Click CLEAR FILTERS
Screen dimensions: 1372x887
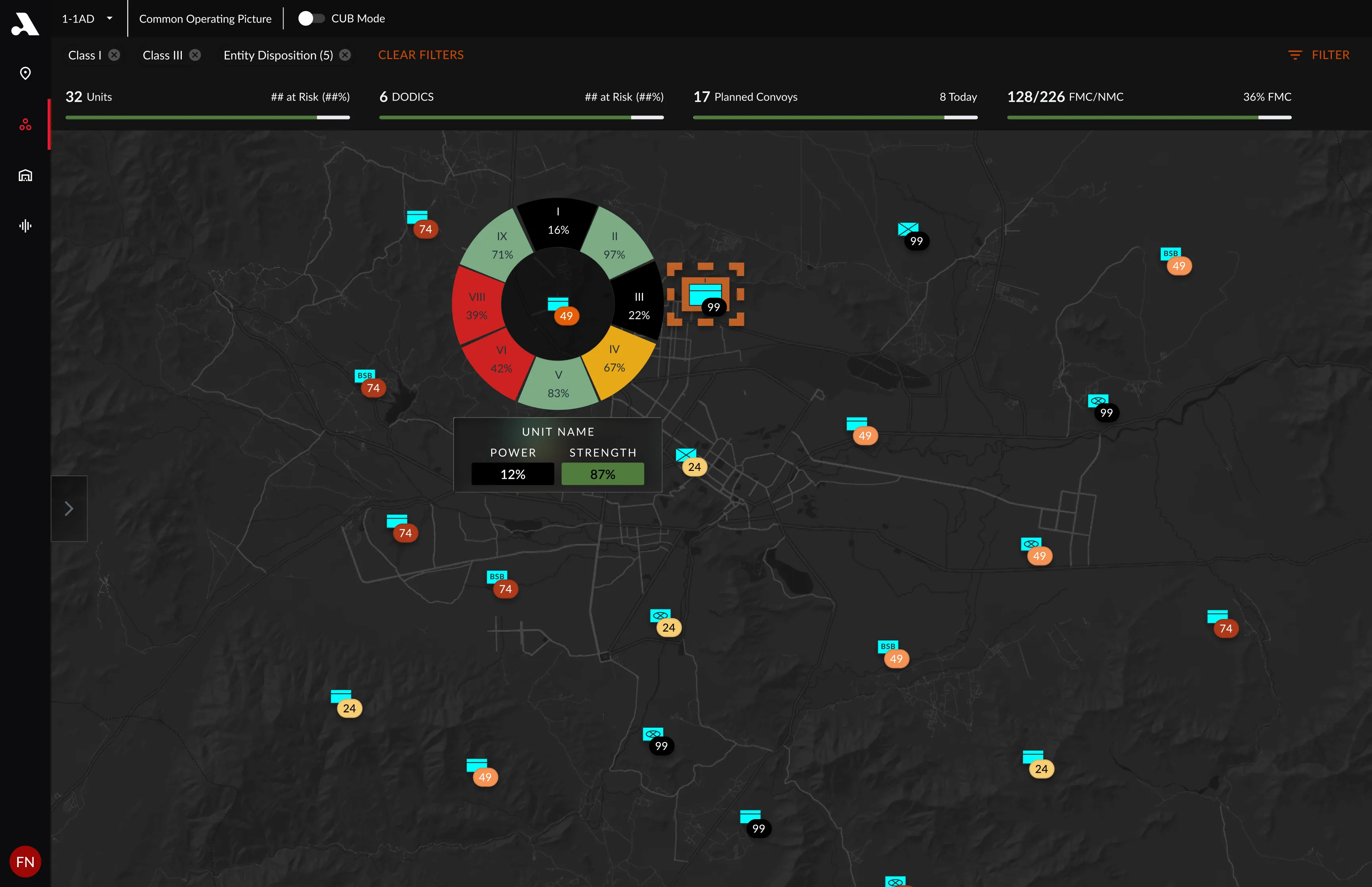[x=421, y=55]
